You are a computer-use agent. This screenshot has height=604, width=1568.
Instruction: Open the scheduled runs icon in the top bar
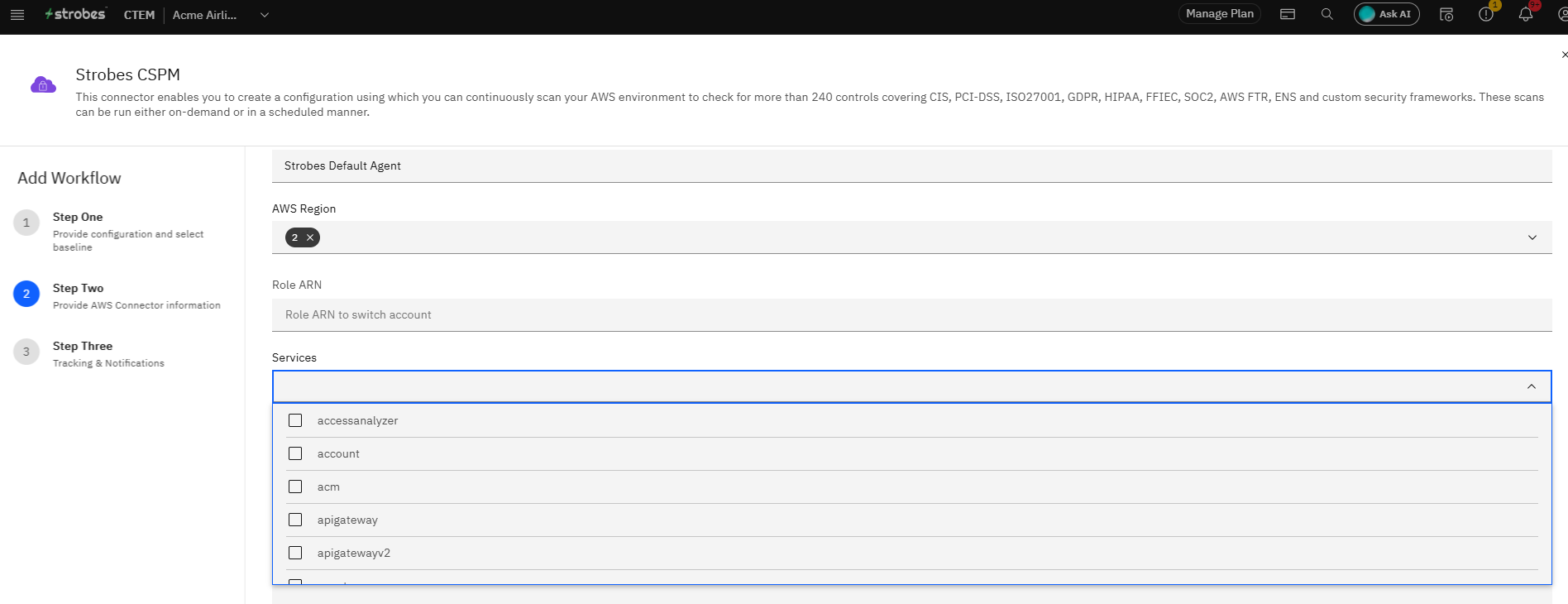(1446, 14)
